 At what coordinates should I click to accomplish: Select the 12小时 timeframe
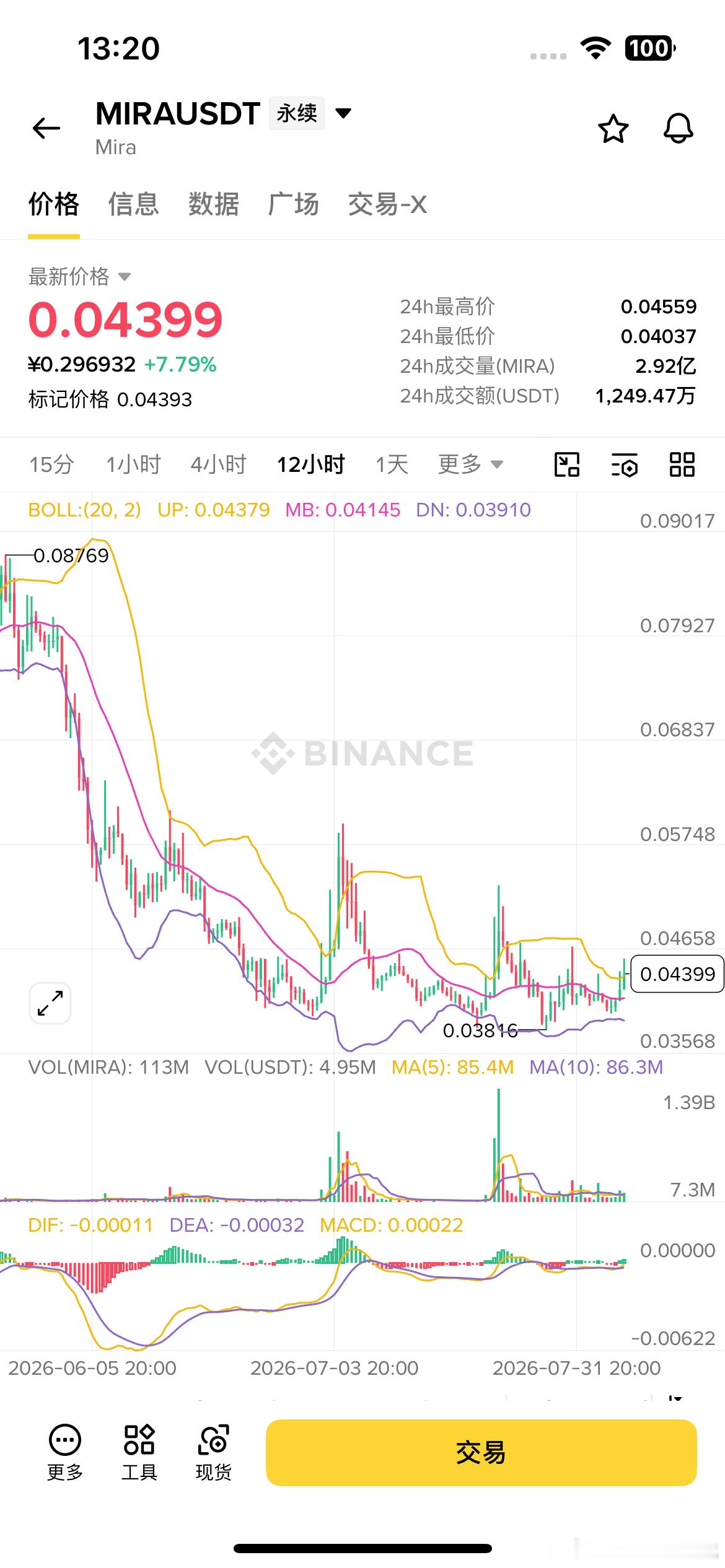coord(311,464)
